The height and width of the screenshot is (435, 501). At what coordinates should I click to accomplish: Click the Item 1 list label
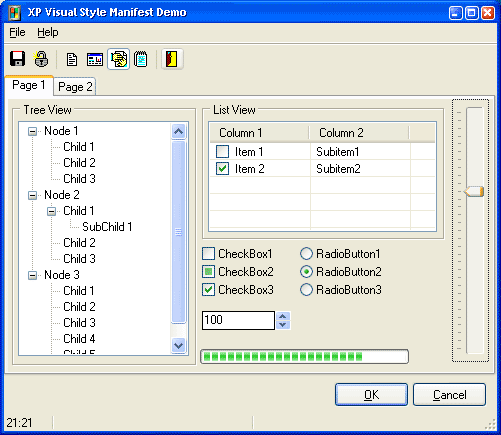coord(249,152)
